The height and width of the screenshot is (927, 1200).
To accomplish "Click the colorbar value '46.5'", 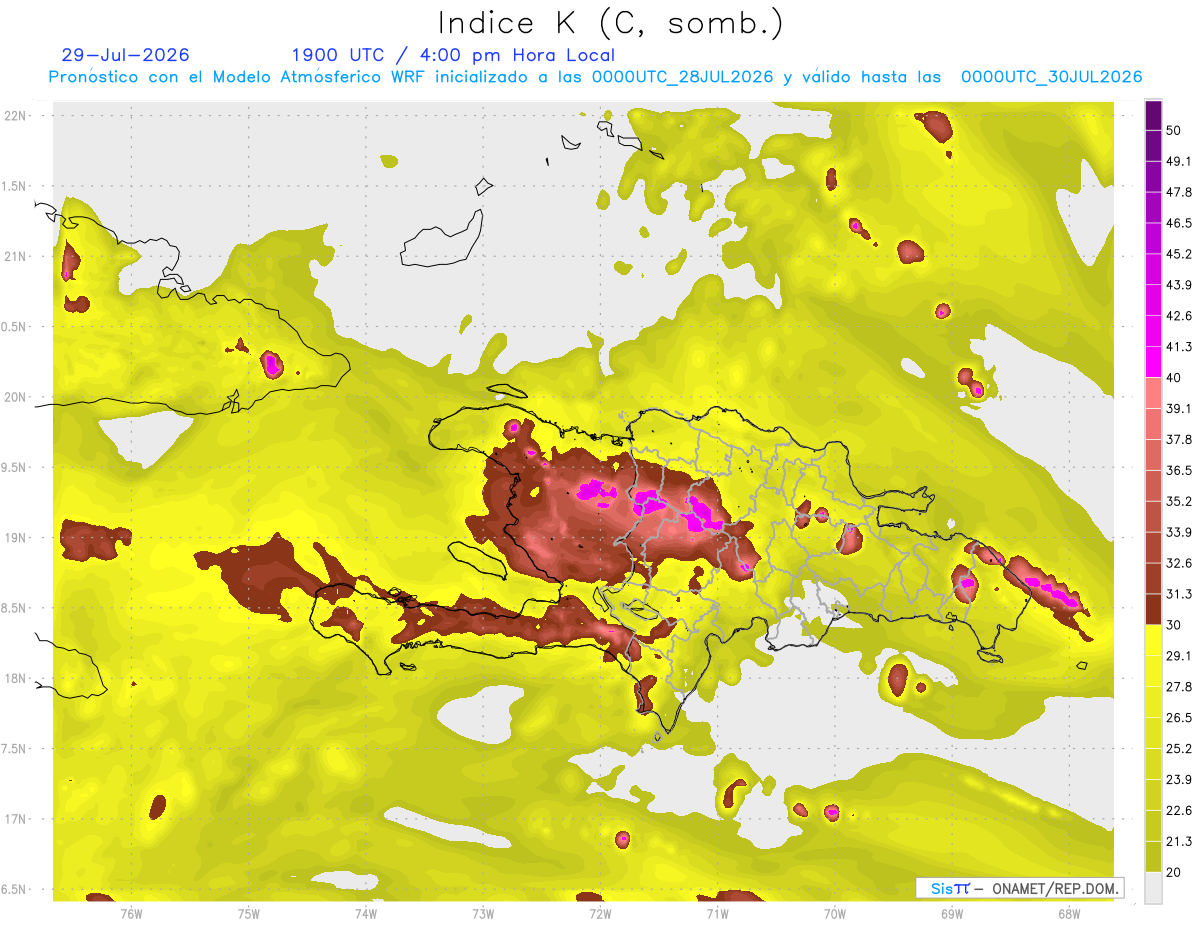I will click(1178, 223).
